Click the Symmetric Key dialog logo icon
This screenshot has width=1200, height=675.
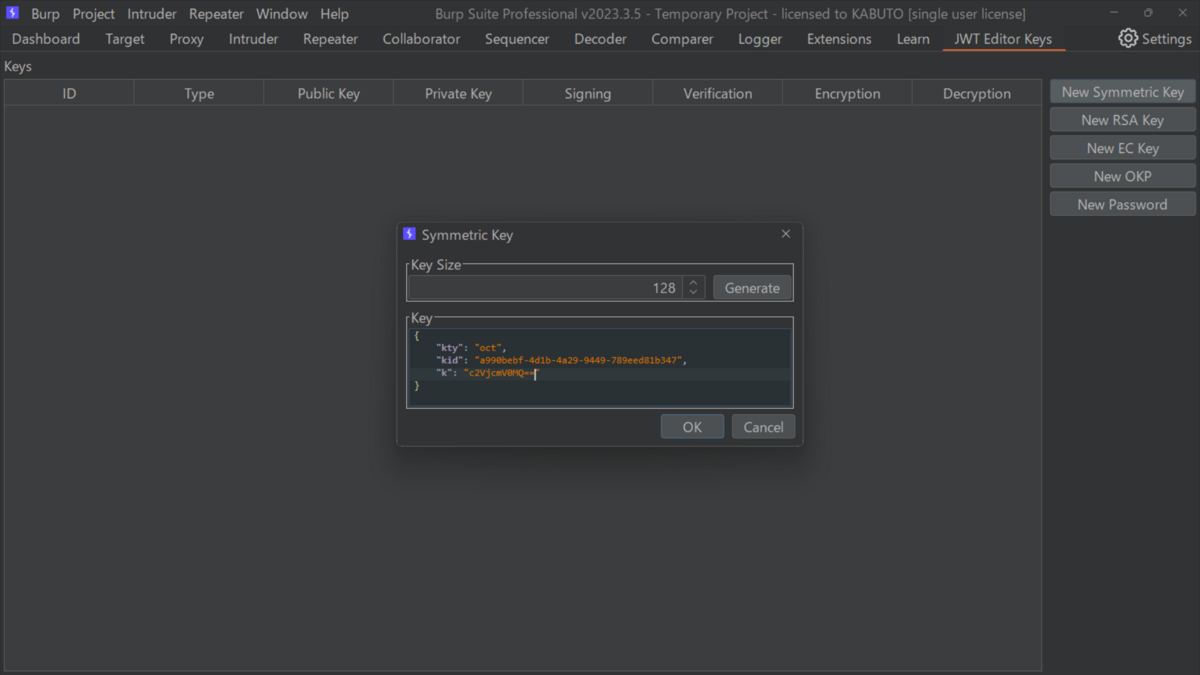[409, 234]
